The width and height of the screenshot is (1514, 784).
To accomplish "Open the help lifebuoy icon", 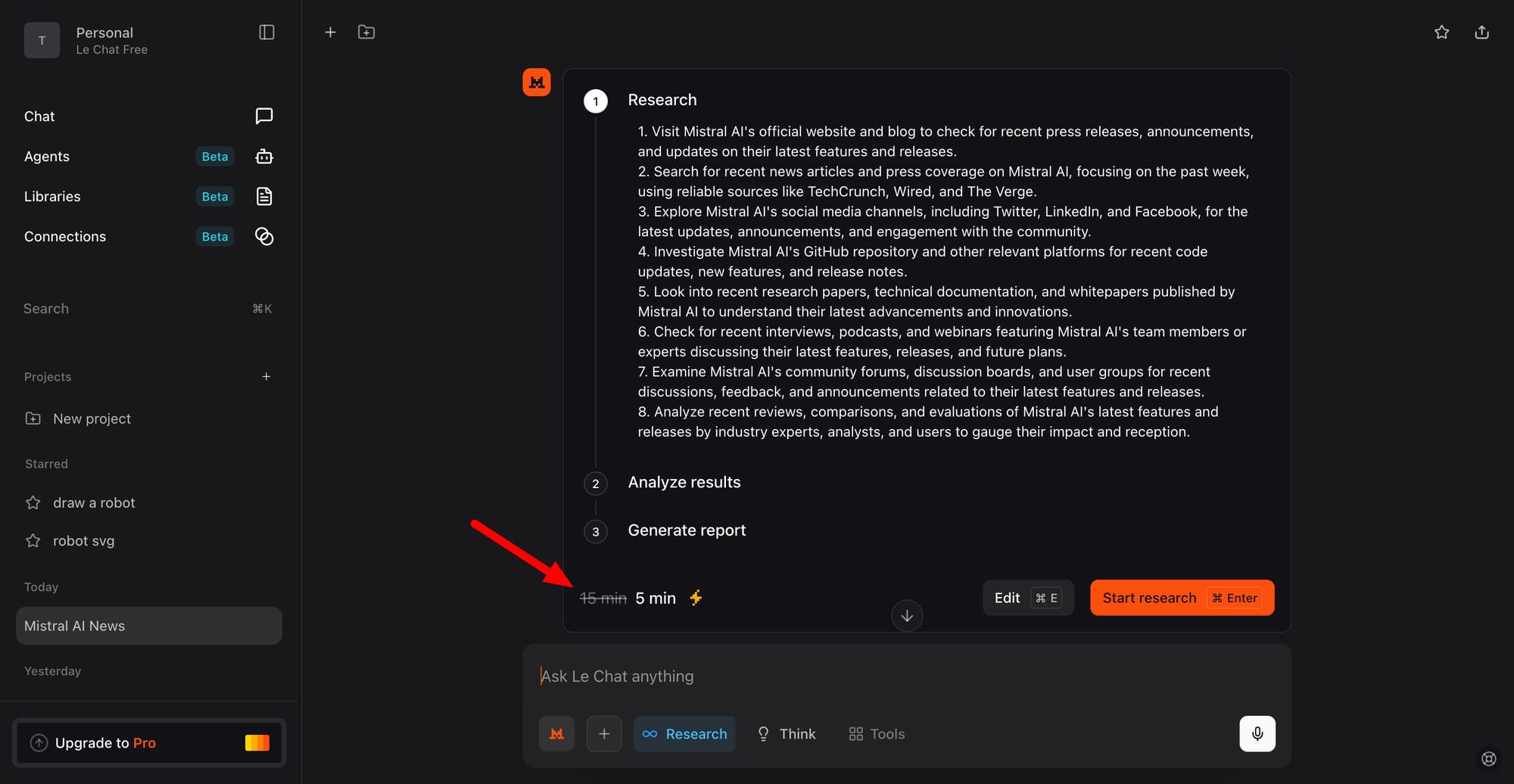I will [x=1488, y=758].
